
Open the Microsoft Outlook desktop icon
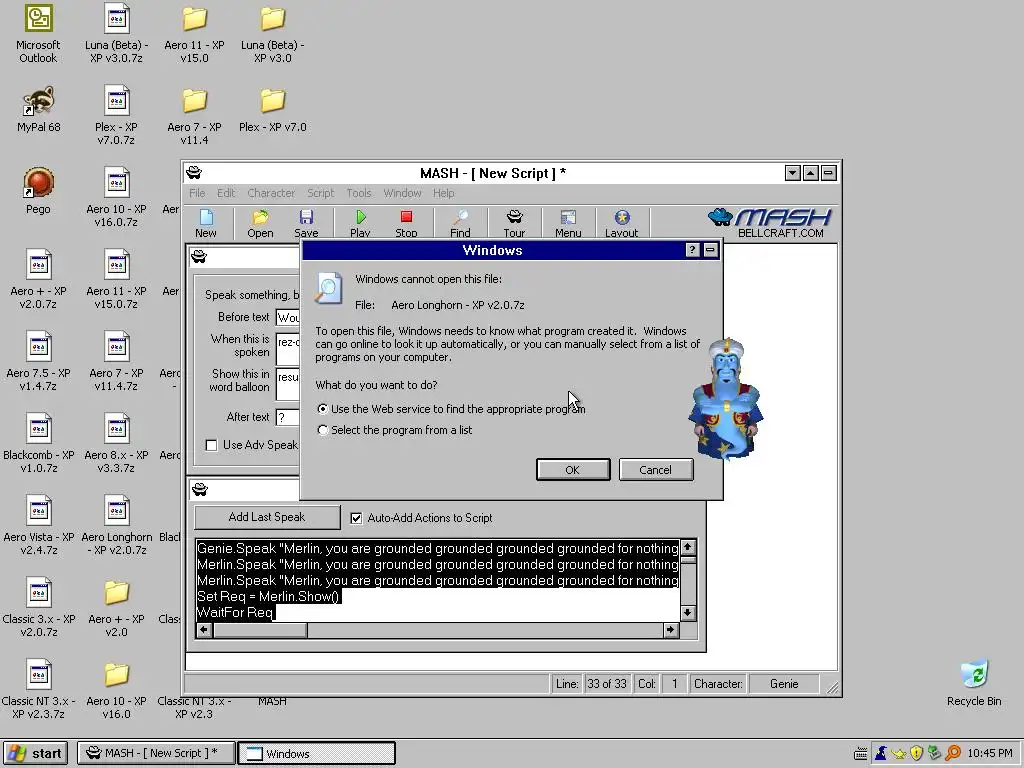coord(38,35)
